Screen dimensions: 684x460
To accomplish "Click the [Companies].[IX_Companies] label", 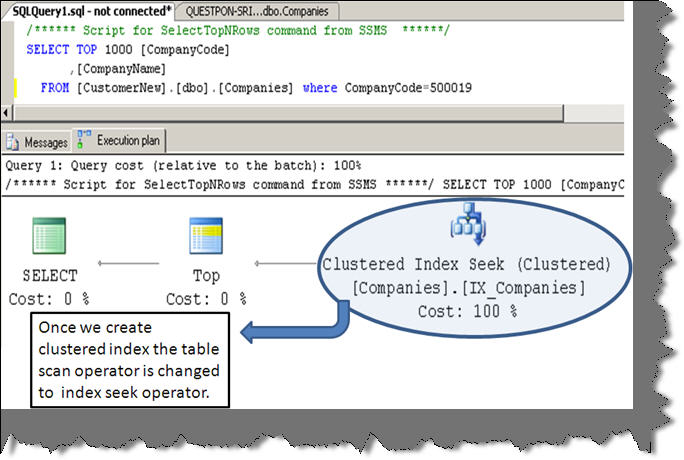I will pyautogui.click(x=468, y=288).
